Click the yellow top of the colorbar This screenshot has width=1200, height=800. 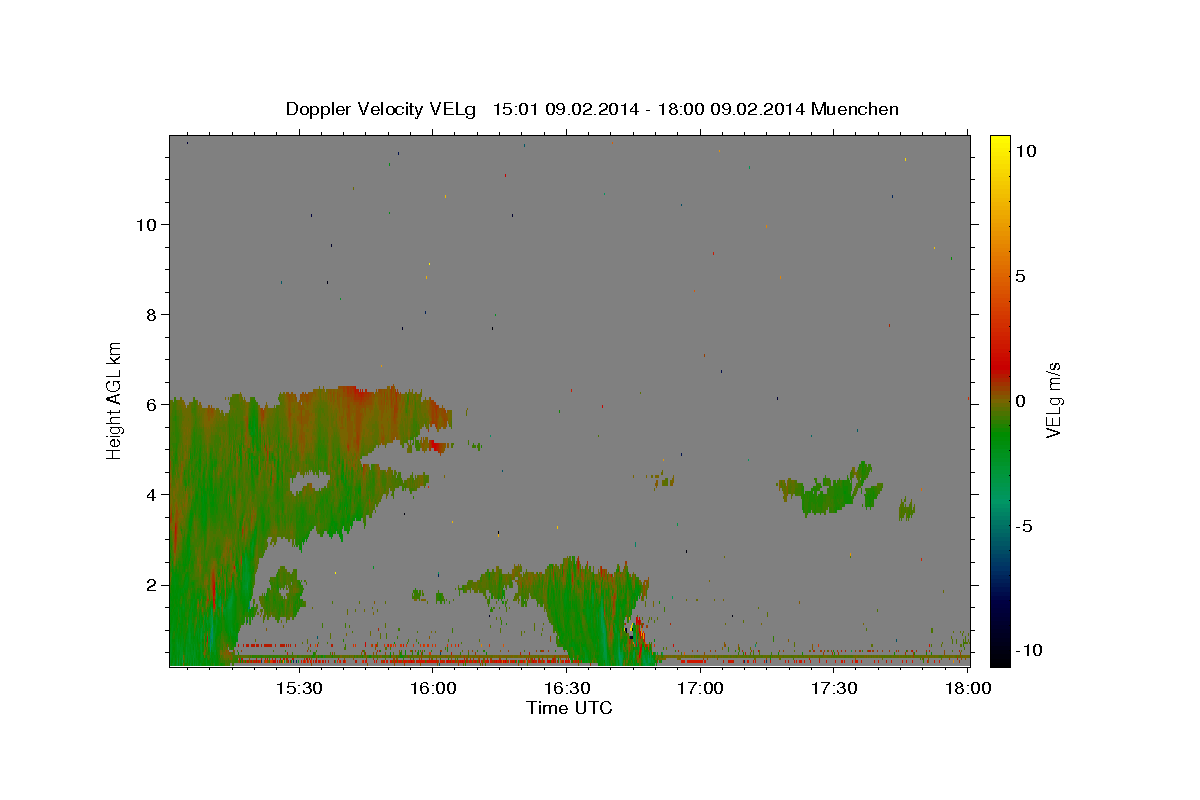pos(1000,145)
